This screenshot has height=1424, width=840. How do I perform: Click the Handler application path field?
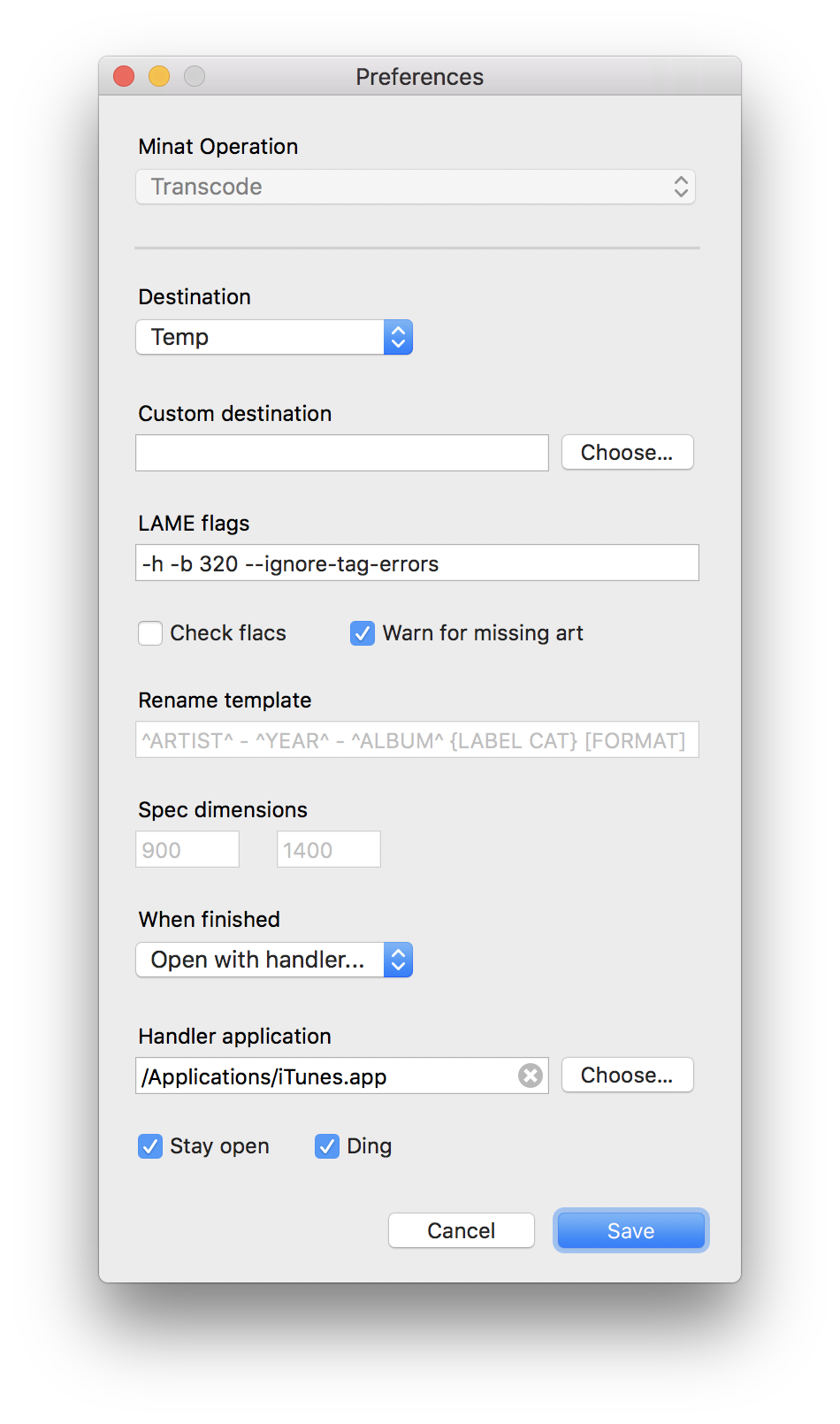tap(327, 1076)
